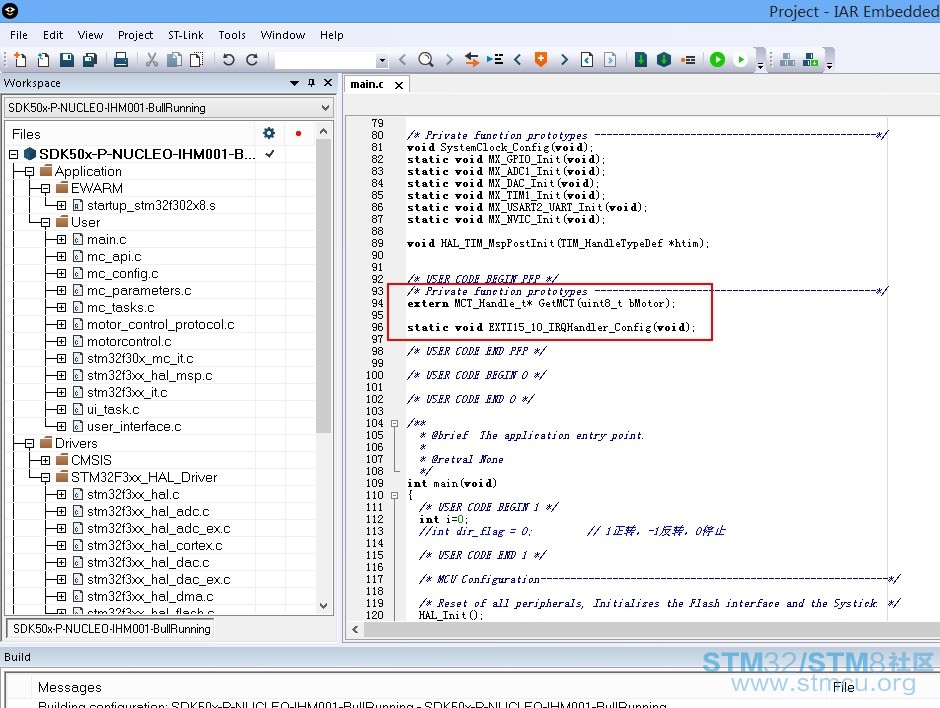Image resolution: width=940 pixels, height=708 pixels.
Task: Select stm32f3xx_it.c in the file tree
Action: pyautogui.click(x=127, y=393)
